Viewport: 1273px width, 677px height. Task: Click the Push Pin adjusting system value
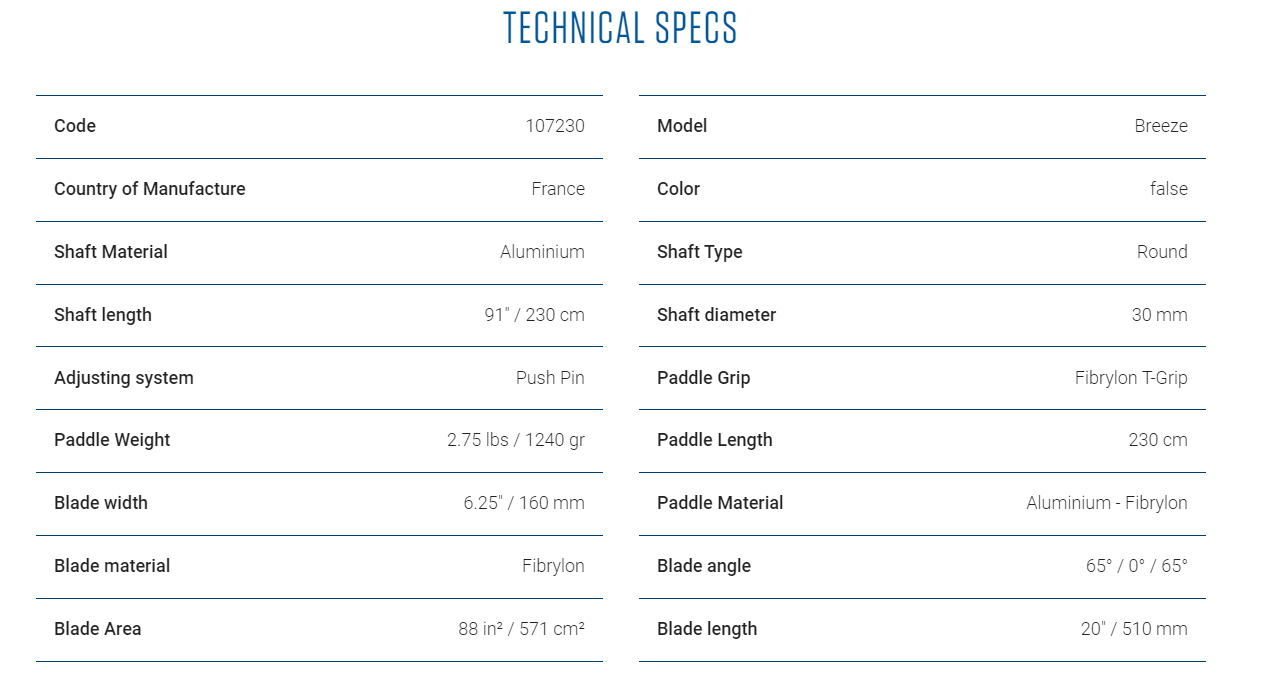click(550, 378)
